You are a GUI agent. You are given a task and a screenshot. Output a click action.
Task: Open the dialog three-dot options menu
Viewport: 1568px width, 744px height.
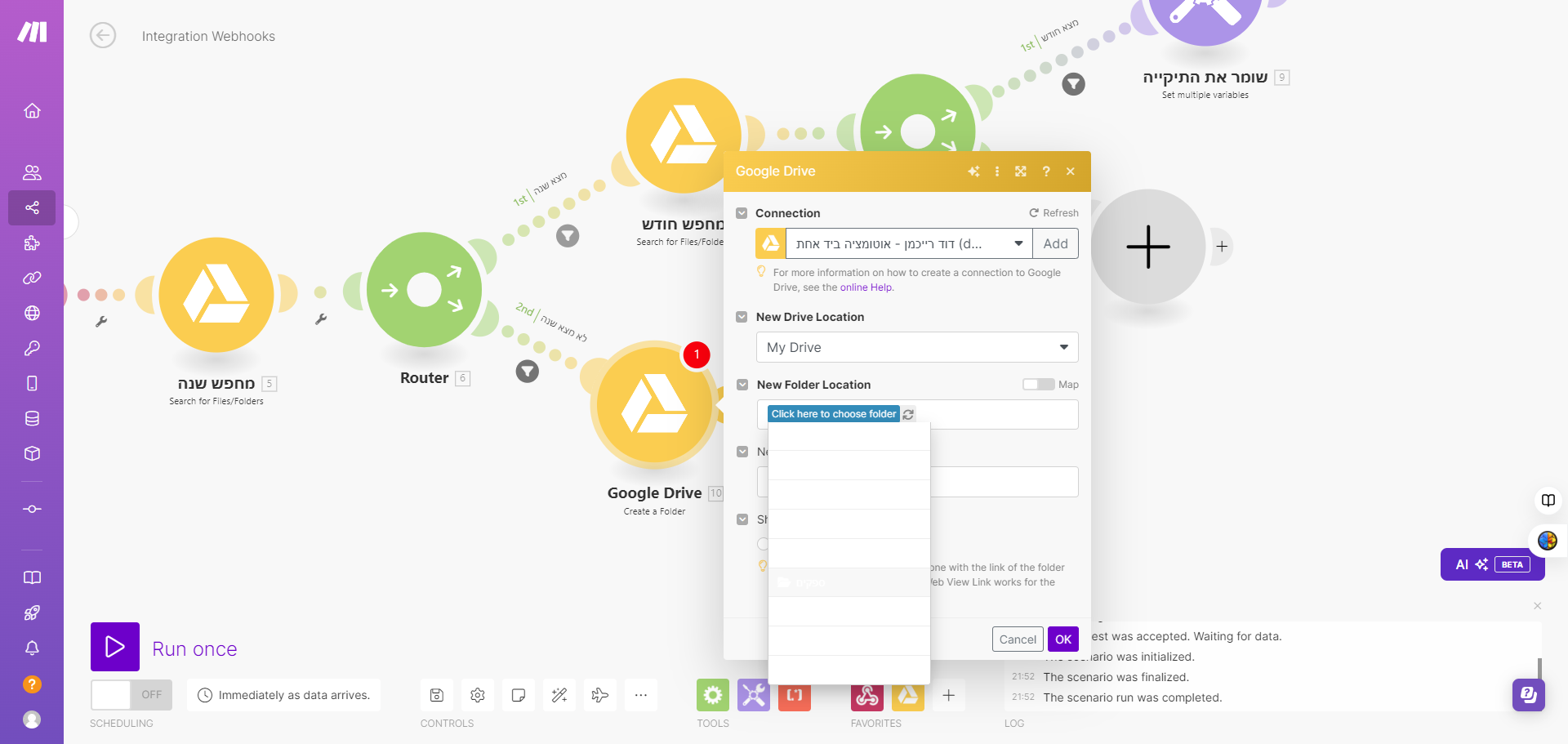click(x=997, y=172)
